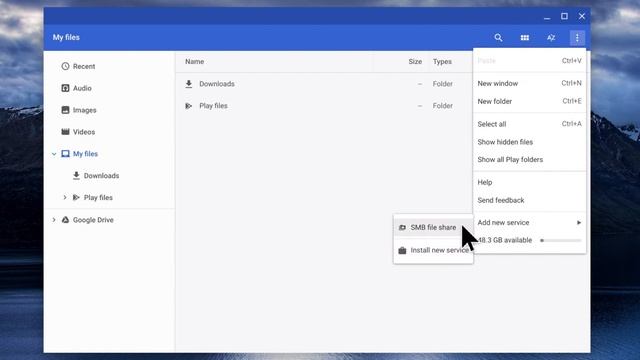The width and height of the screenshot is (640, 360).
Task: Click the 48.3 GB available text
Action: point(505,240)
